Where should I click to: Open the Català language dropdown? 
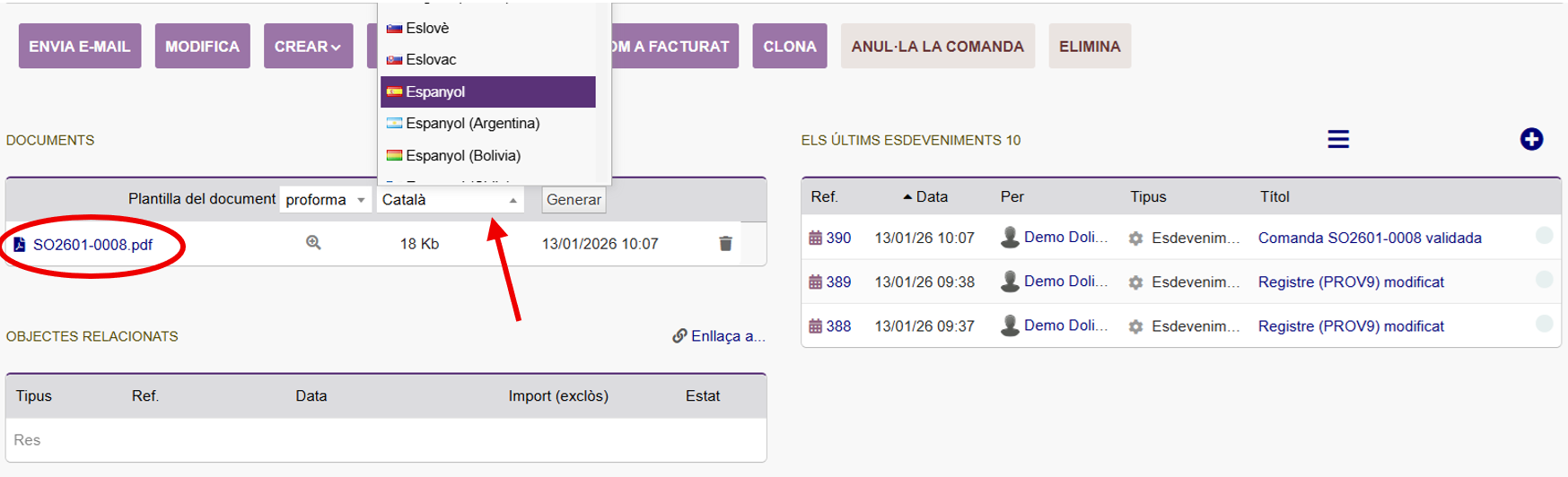450,200
